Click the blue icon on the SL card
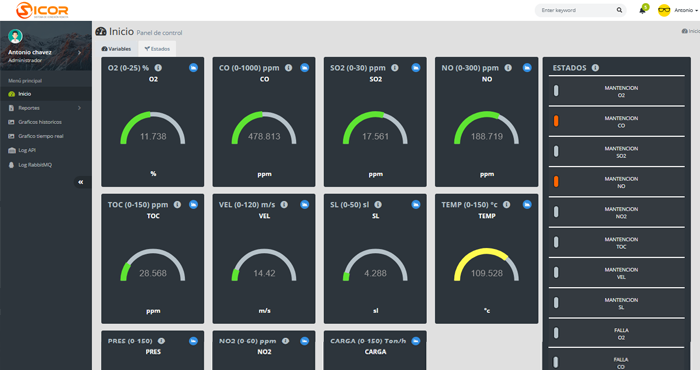Viewport: 700px width, 370px height. 416,204
